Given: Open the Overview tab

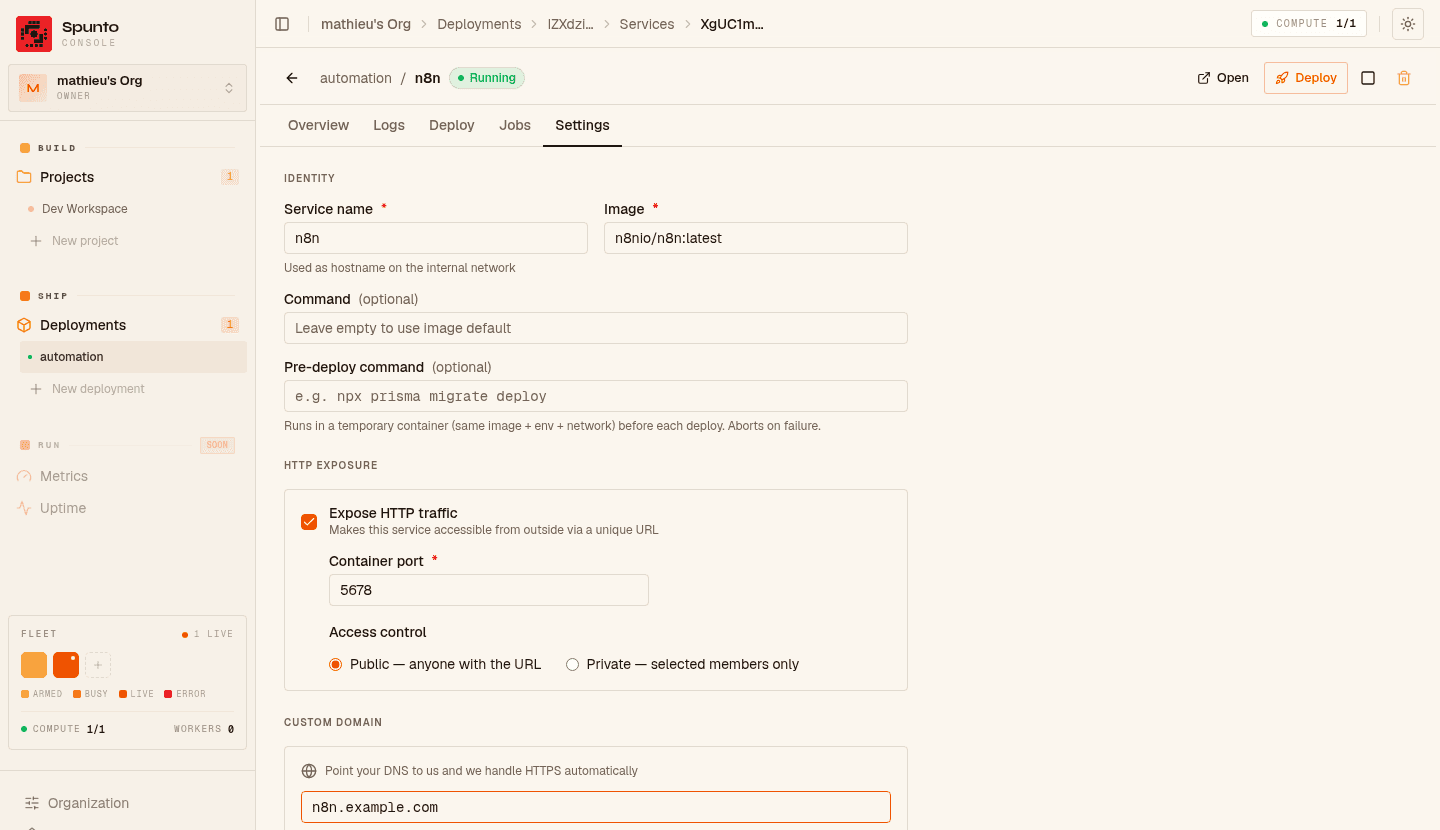Looking at the screenshot, I should pyautogui.click(x=318, y=125).
